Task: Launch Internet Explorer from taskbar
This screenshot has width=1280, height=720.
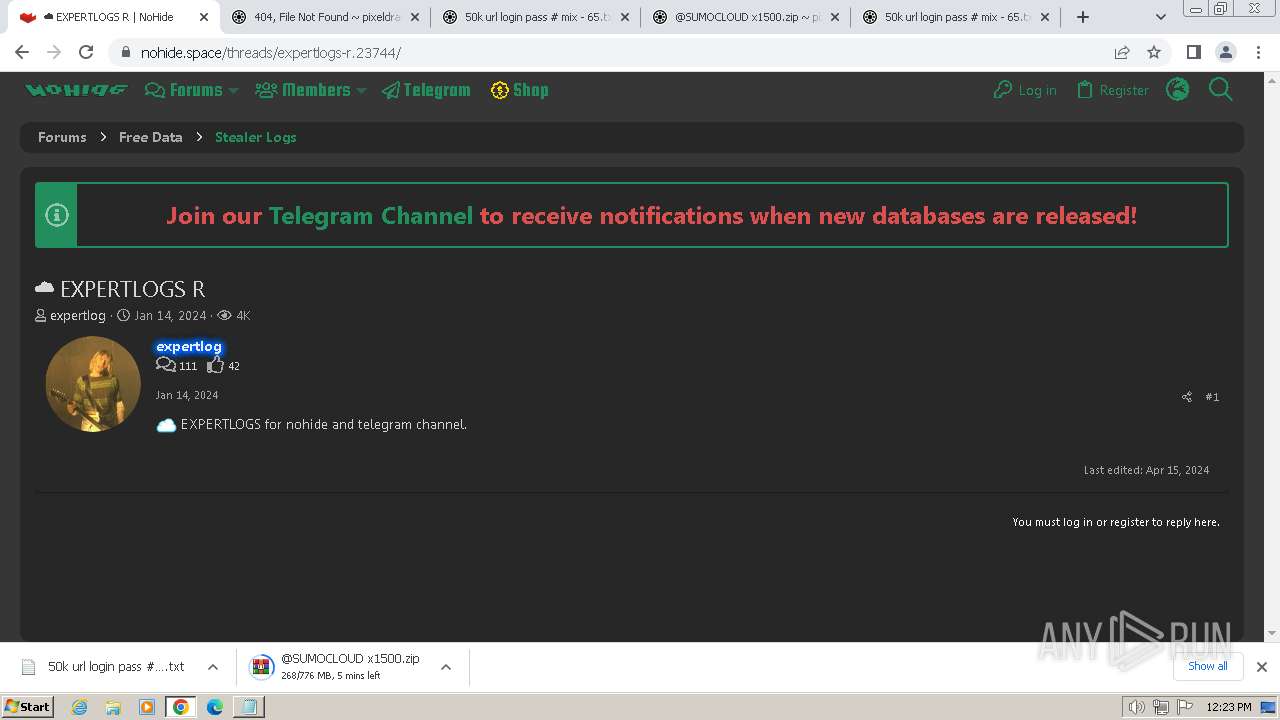Action: (80, 707)
